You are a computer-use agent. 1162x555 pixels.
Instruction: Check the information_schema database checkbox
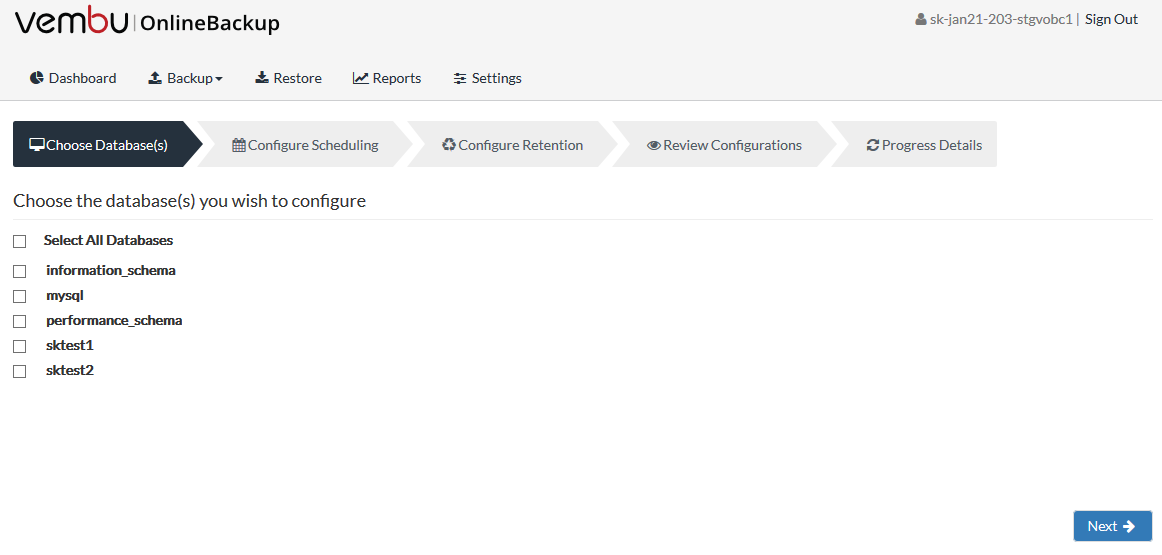pyautogui.click(x=19, y=271)
